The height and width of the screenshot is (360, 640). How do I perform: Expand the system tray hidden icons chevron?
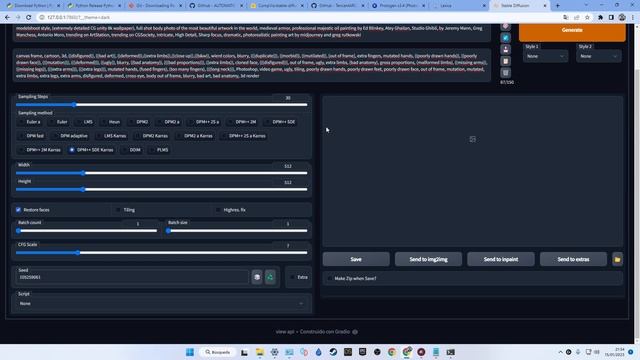pyautogui.click(x=560, y=352)
